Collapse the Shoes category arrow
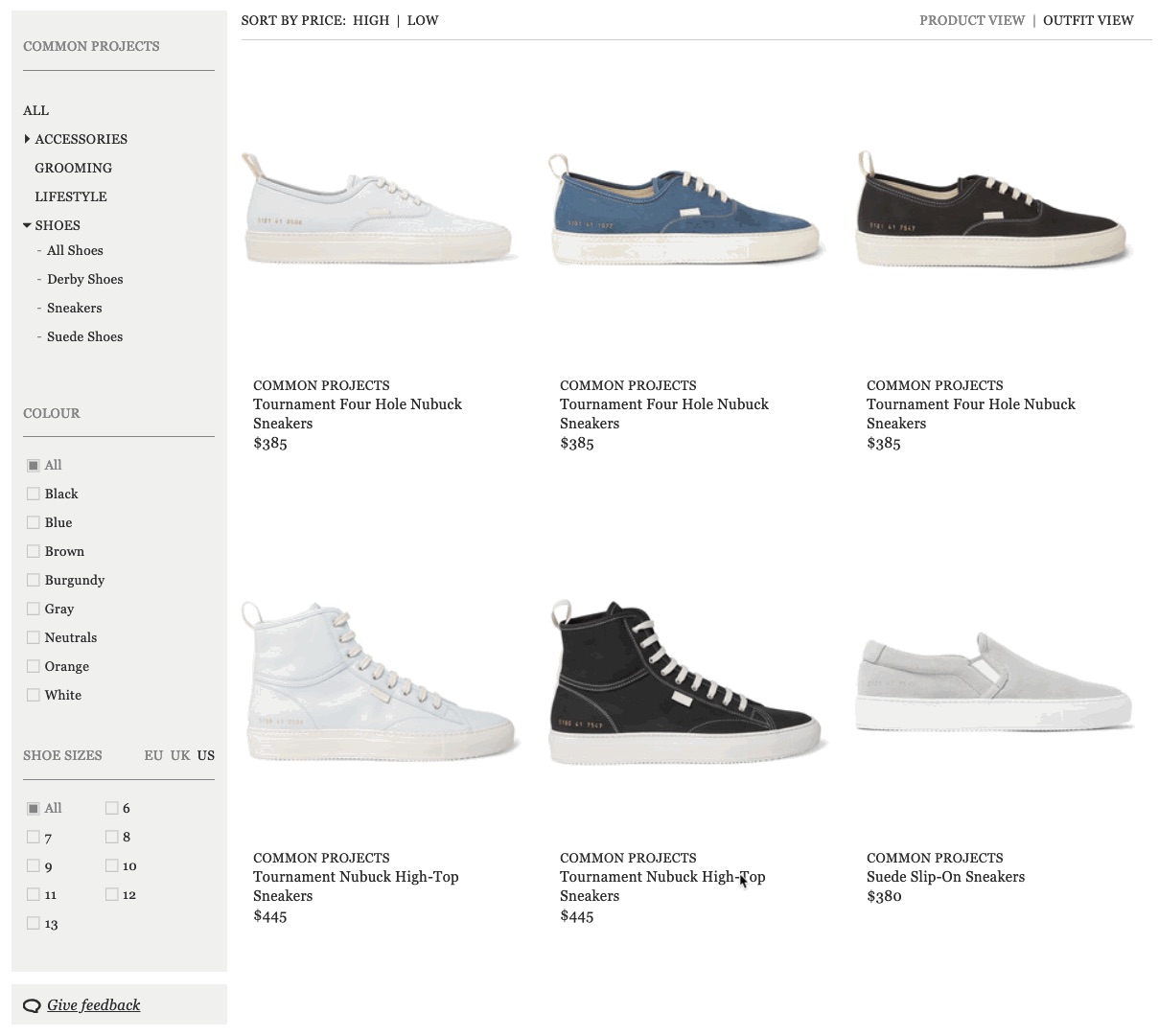Image resolution: width=1159 pixels, height=1036 pixels. click(x=27, y=225)
